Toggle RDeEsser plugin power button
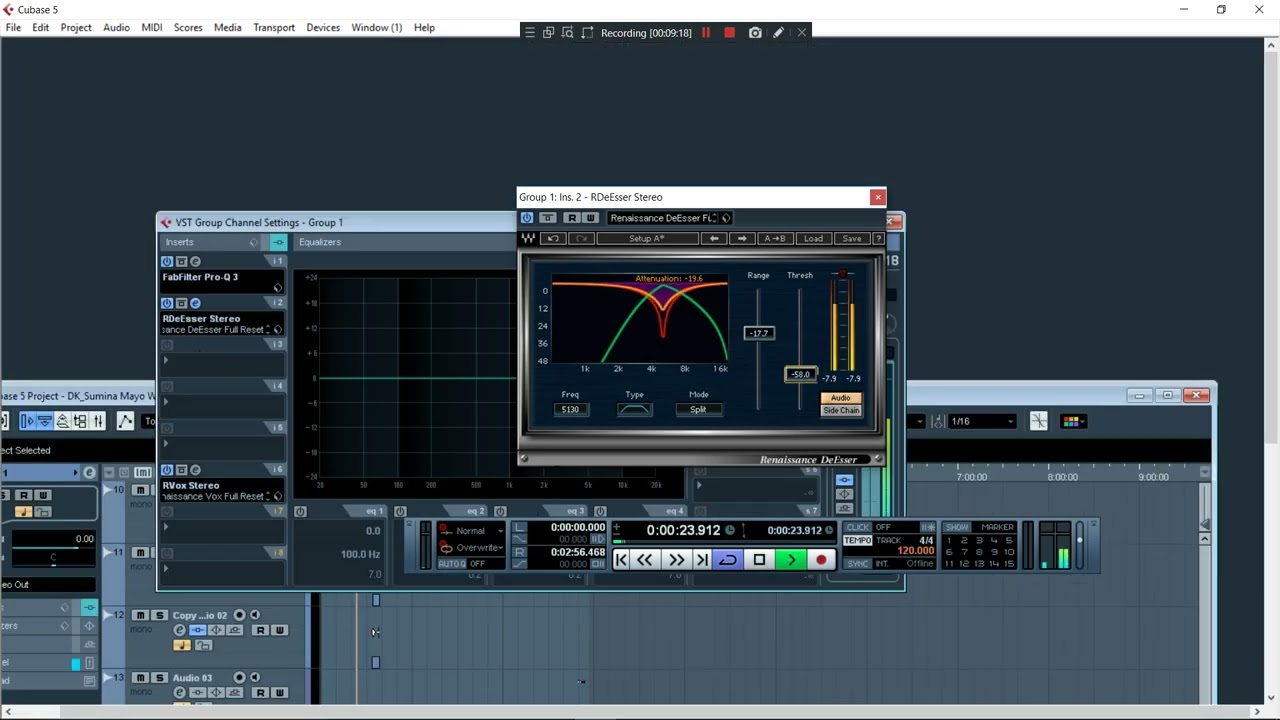Screen dimensions: 1280x720 [527, 218]
